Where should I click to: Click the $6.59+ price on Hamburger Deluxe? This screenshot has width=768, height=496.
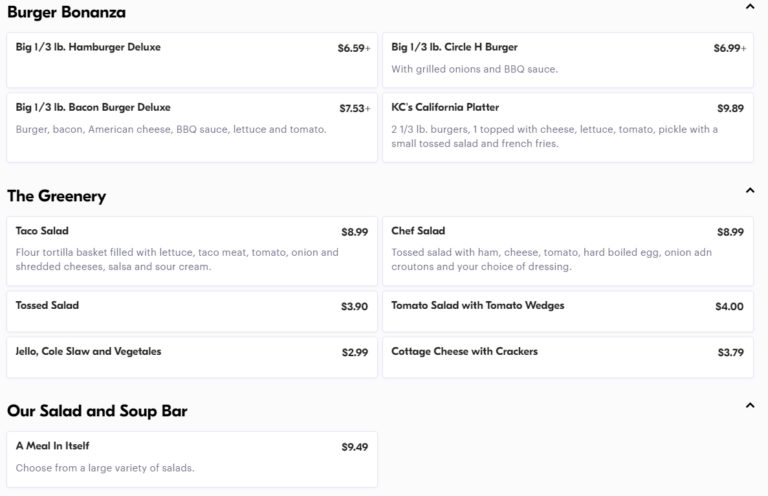coord(354,48)
